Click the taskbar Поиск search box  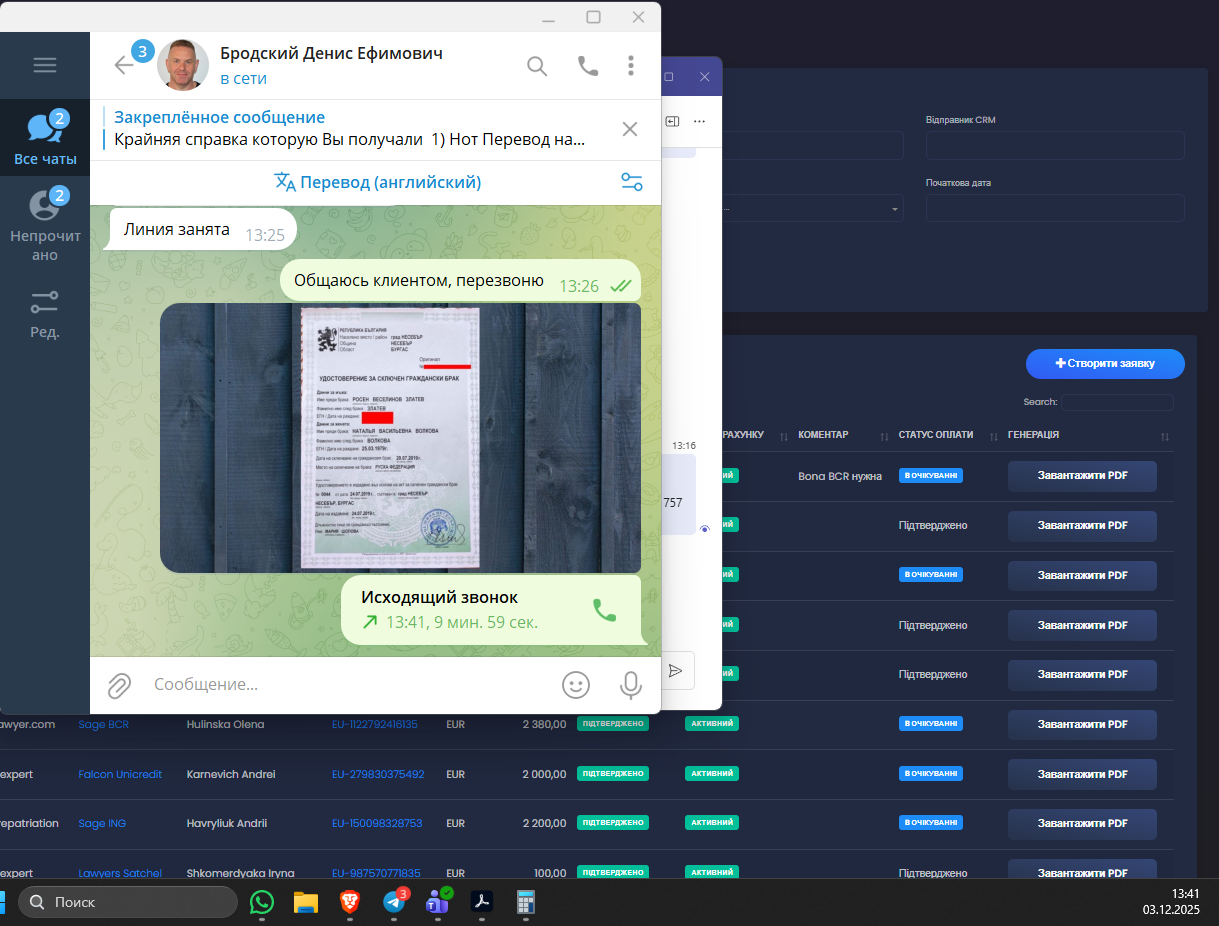tap(128, 902)
